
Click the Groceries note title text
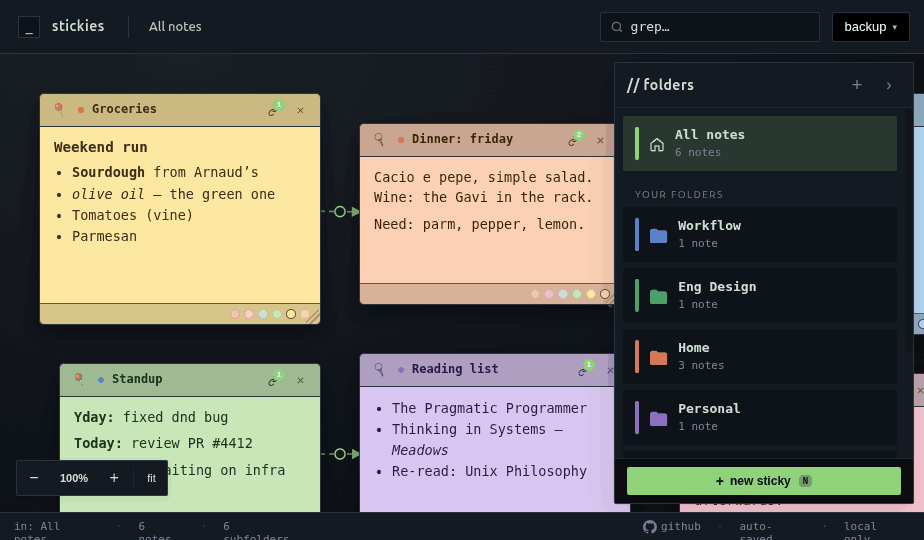point(124,109)
